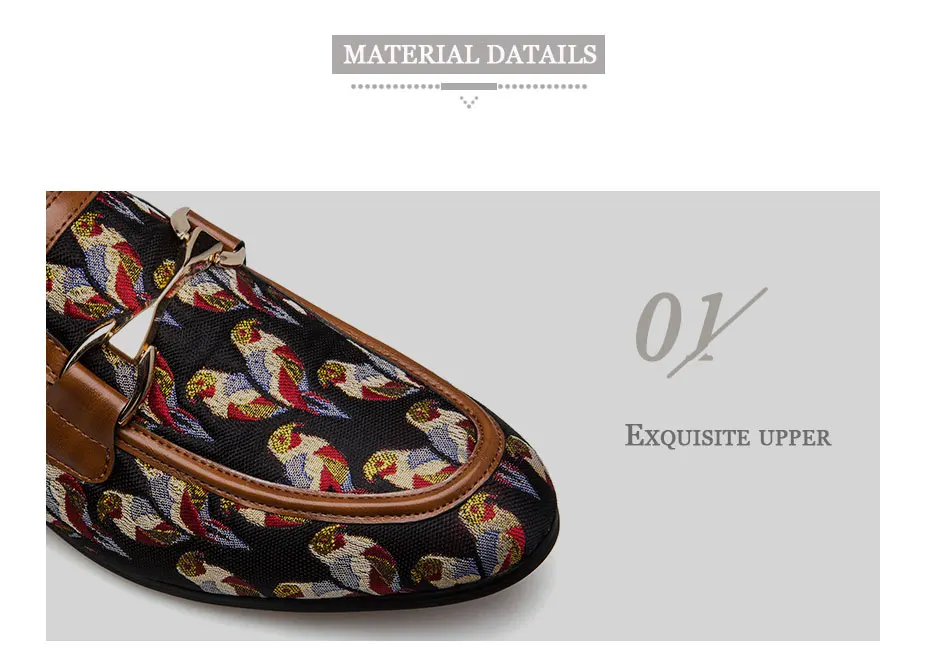930x668 pixels.
Task: Click the diagonal slash through 01
Action: pyautogui.click(x=717, y=333)
